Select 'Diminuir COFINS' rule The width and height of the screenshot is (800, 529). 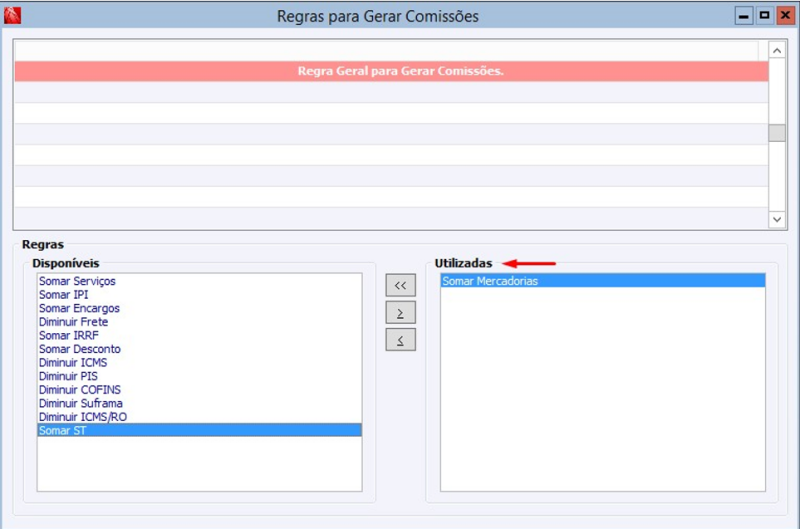(x=199, y=390)
